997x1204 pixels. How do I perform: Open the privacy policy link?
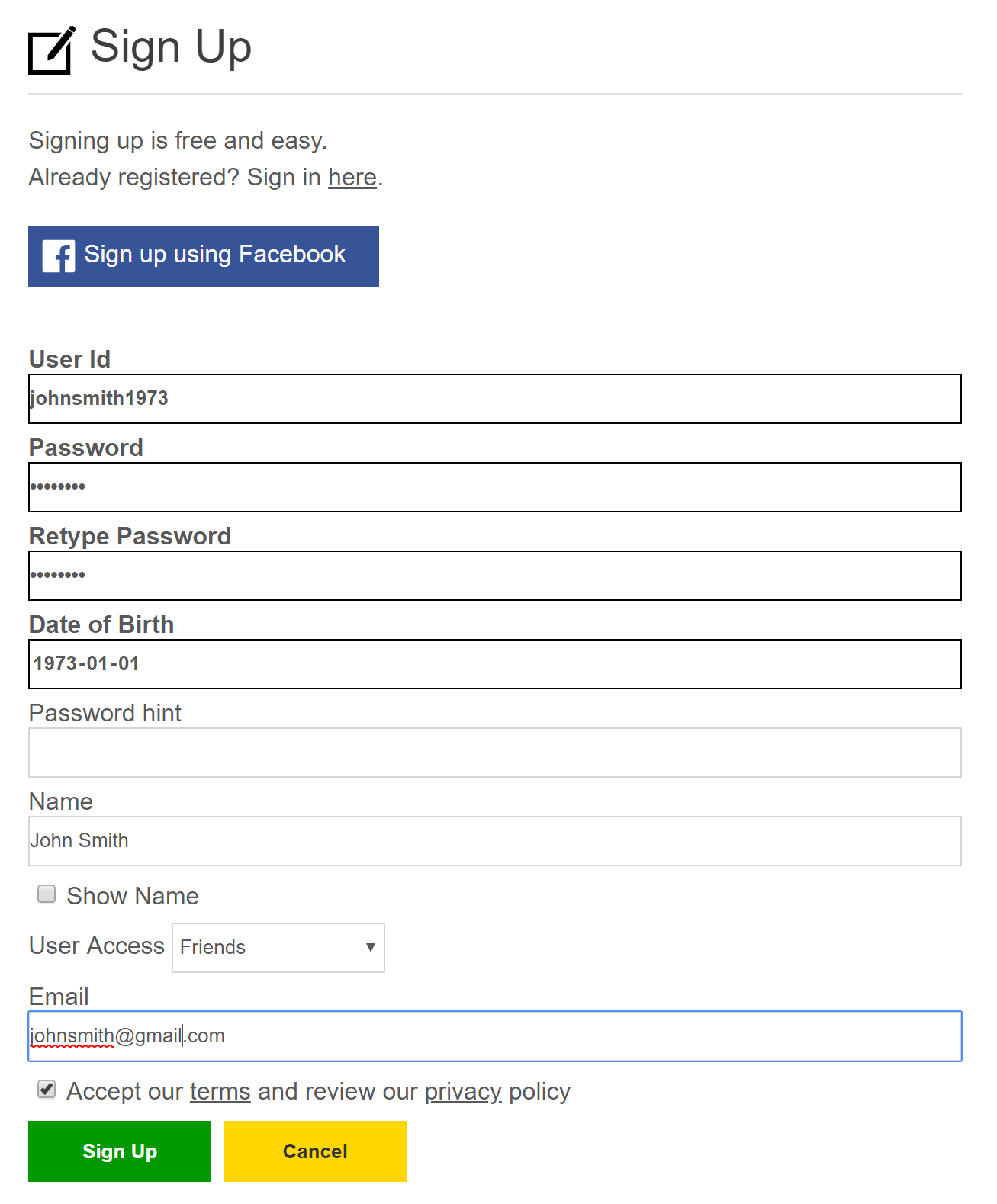(x=463, y=1091)
